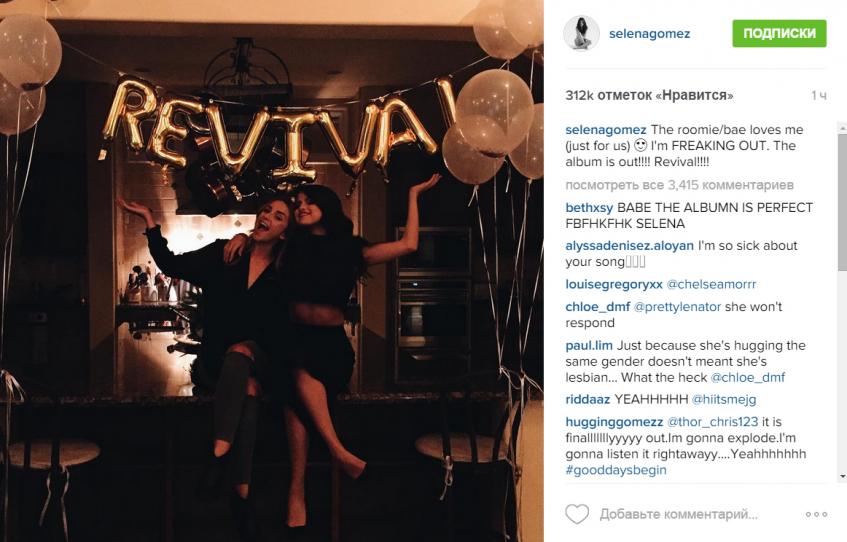Focus the Добавьте комментарий comment field
Image resolution: width=847 pixels, height=542 pixels.
pos(678,514)
